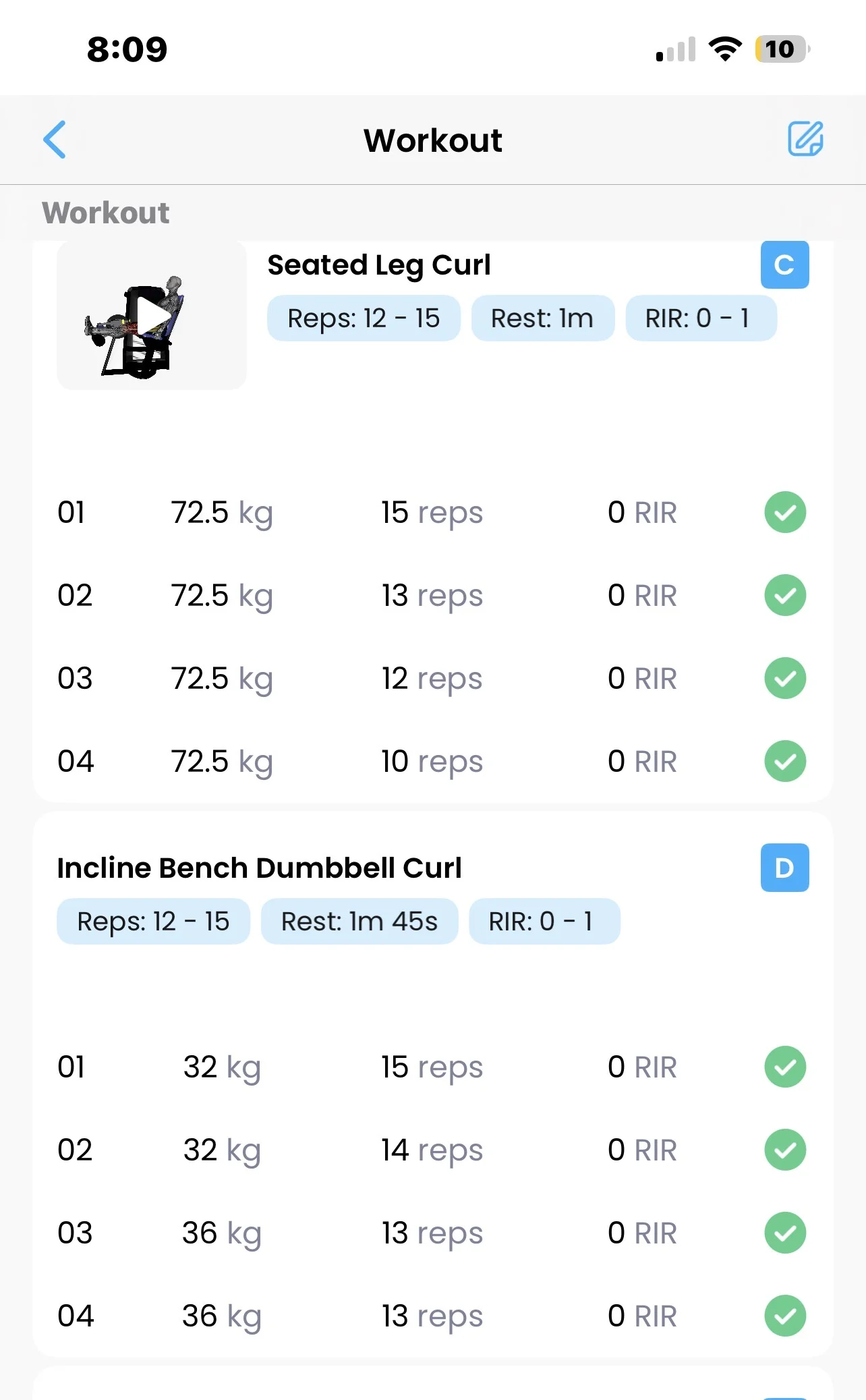Uncheck Seated Leg Curl set 01 checkmark

tap(785, 513)
